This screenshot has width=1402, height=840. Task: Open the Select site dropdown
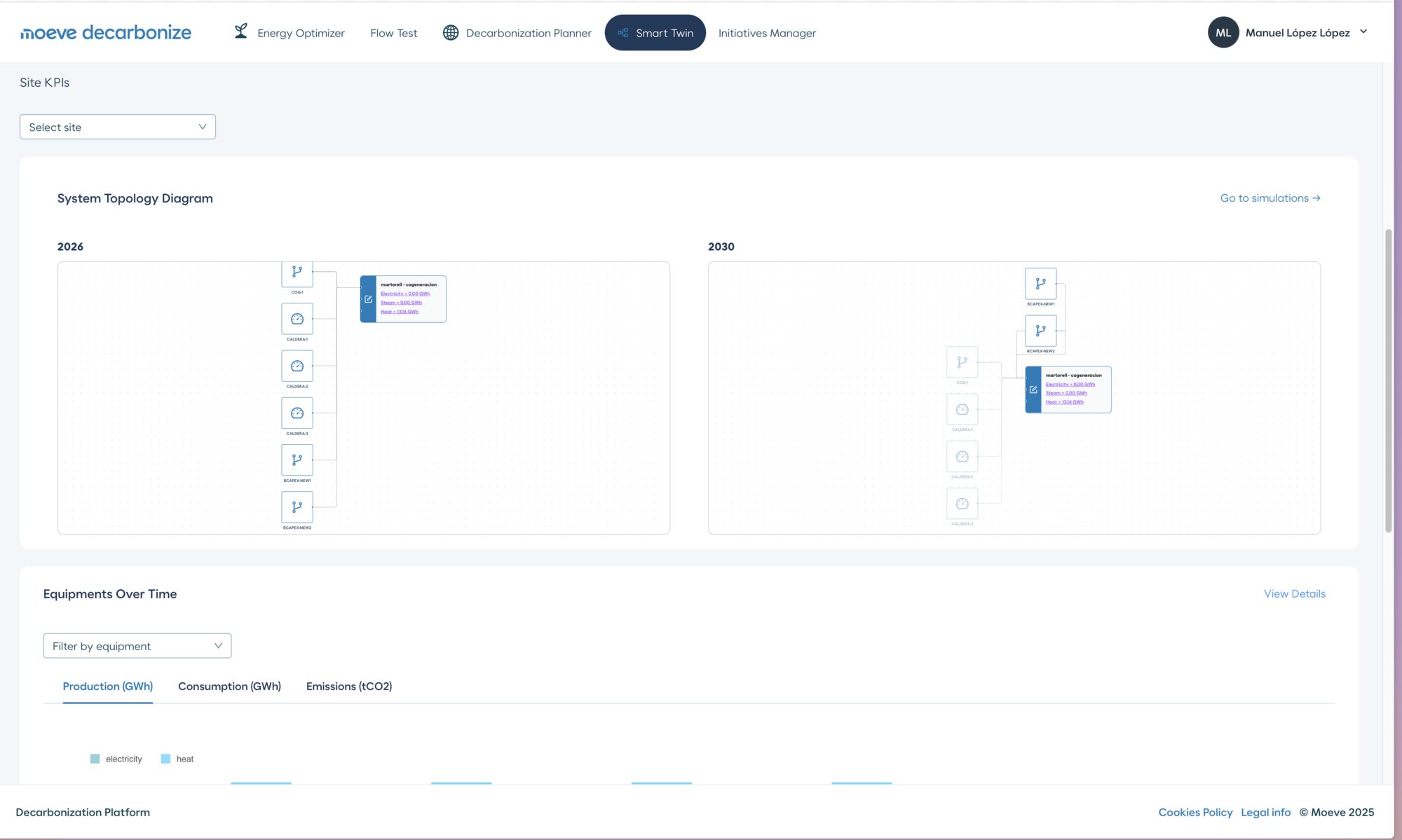coord(118,127)
